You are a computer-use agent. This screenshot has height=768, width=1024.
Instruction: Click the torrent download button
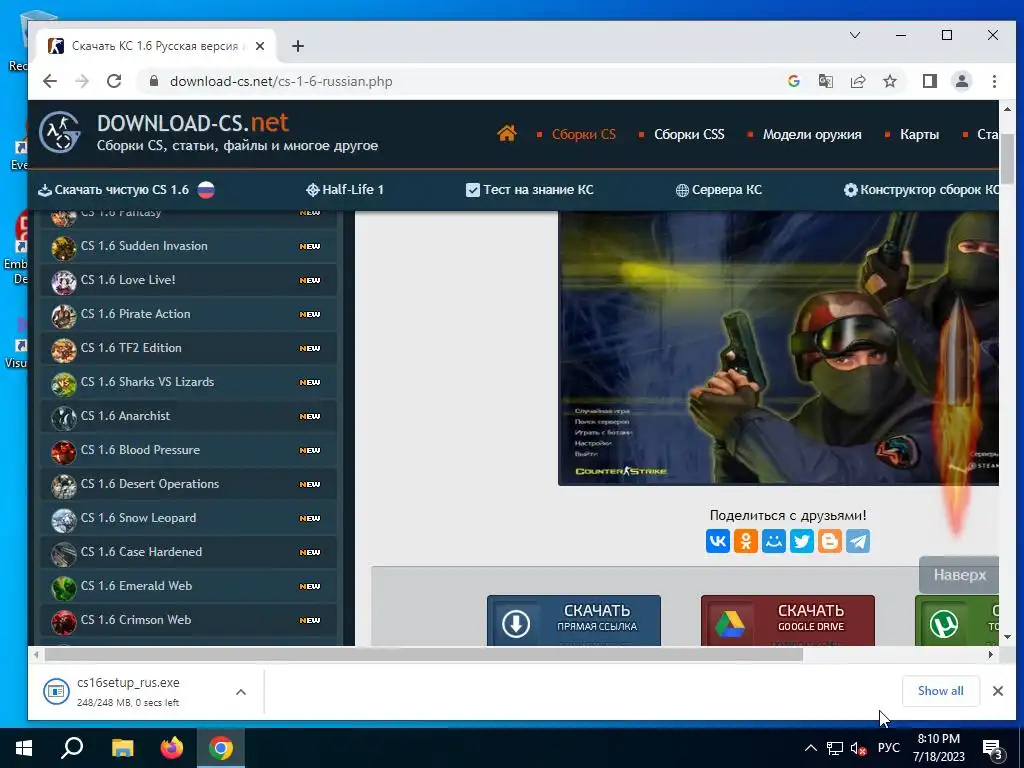[957, 620]
